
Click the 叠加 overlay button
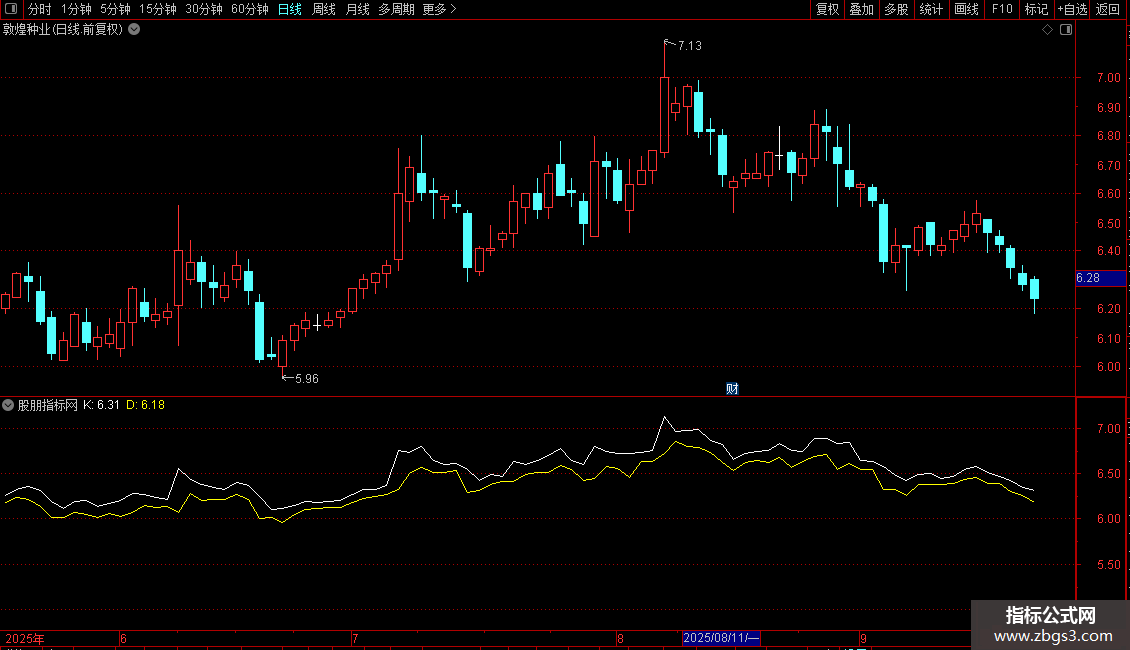pyautogui.click(x=861, y=9)
